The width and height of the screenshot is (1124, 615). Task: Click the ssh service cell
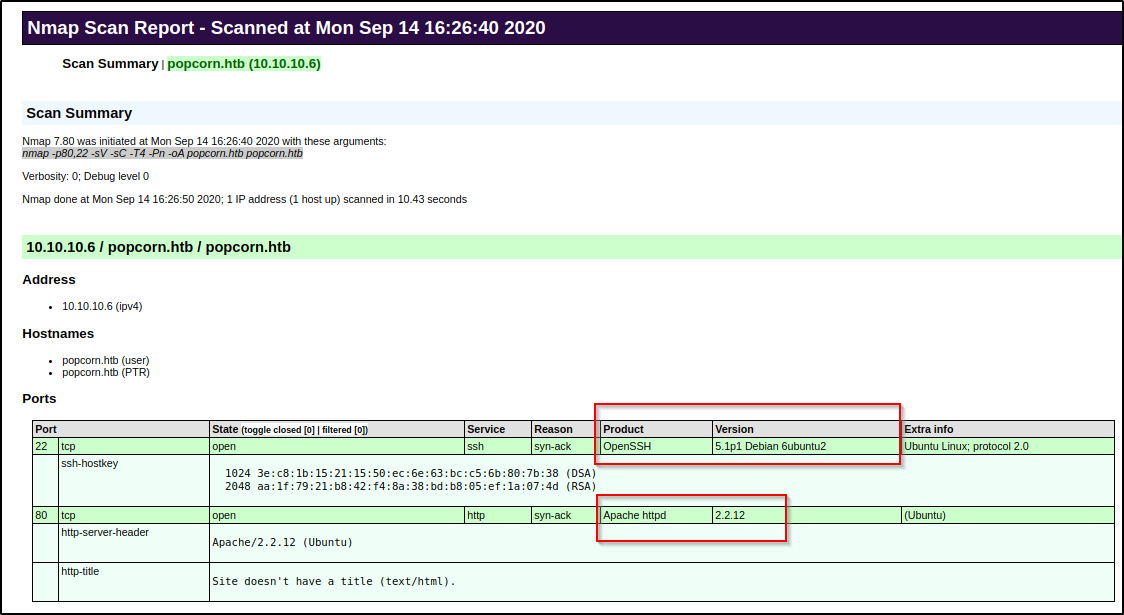pyautogui.click(x=497, y=446)
